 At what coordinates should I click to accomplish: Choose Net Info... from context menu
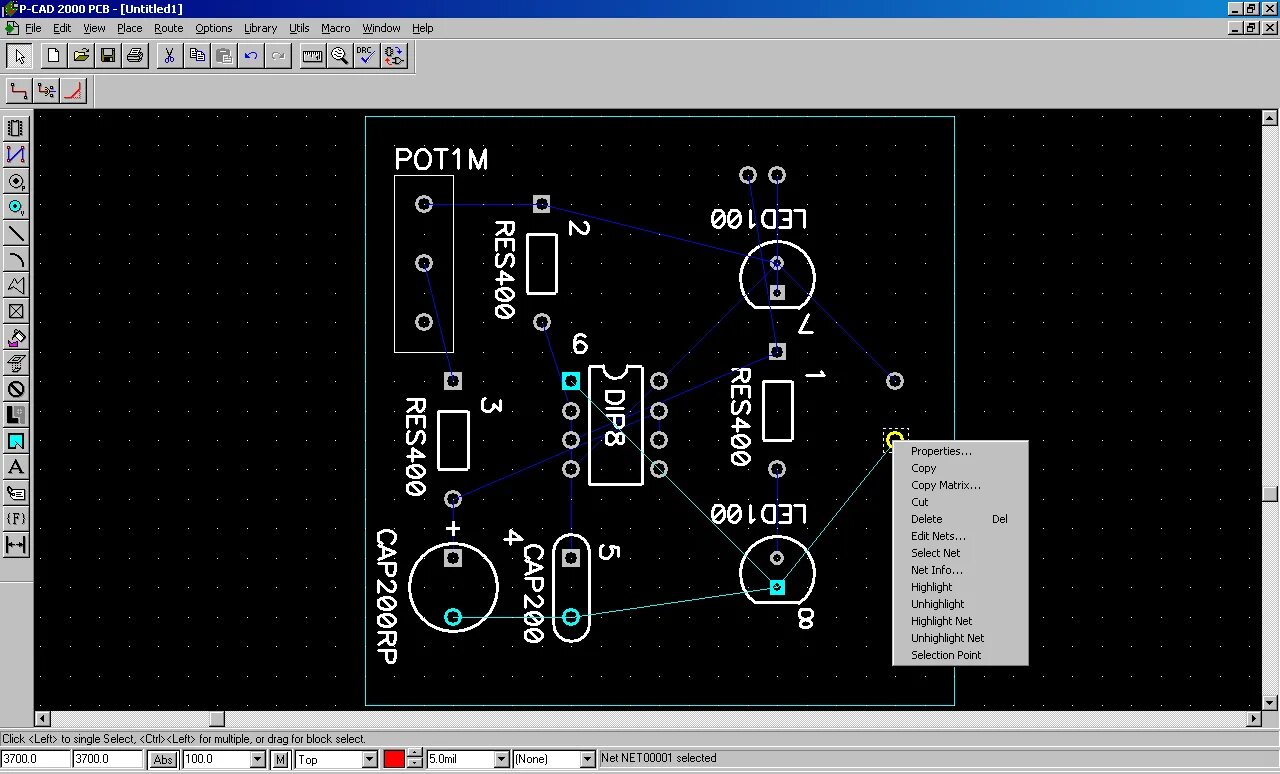point(960,570)
